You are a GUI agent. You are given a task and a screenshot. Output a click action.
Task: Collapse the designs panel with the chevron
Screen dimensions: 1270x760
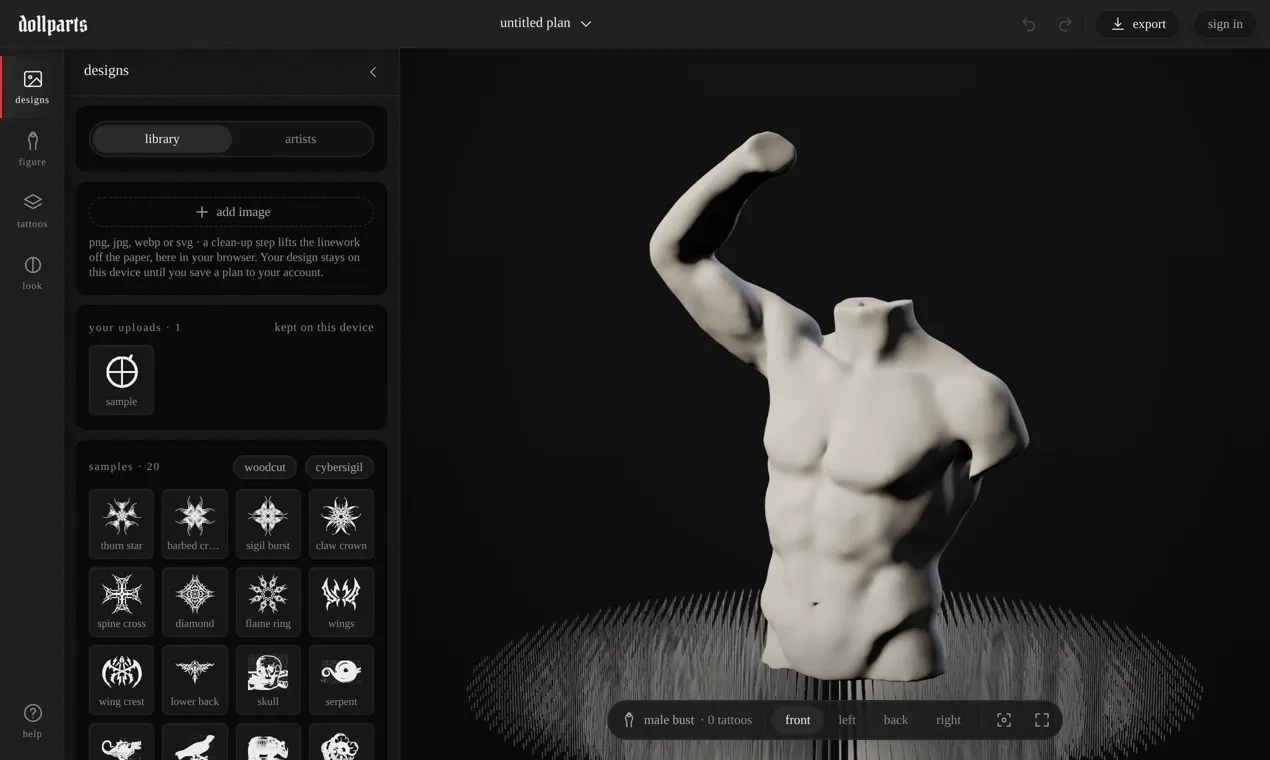coord(373,72)
